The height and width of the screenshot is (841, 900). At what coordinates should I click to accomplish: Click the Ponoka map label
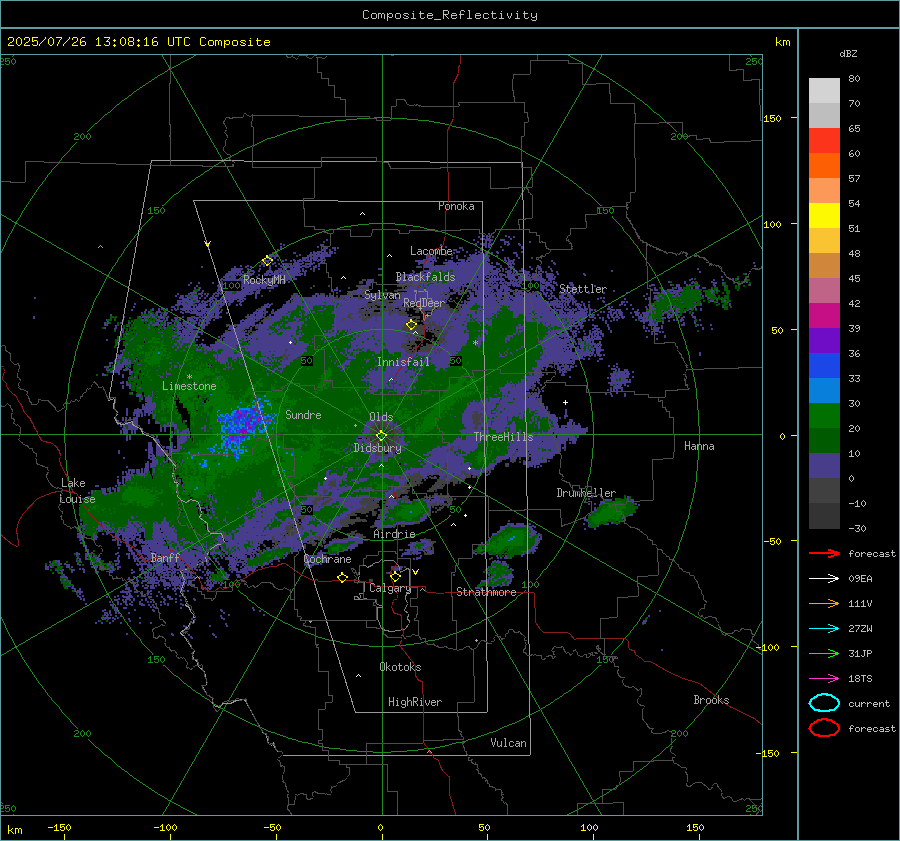(x=456, y=206)
